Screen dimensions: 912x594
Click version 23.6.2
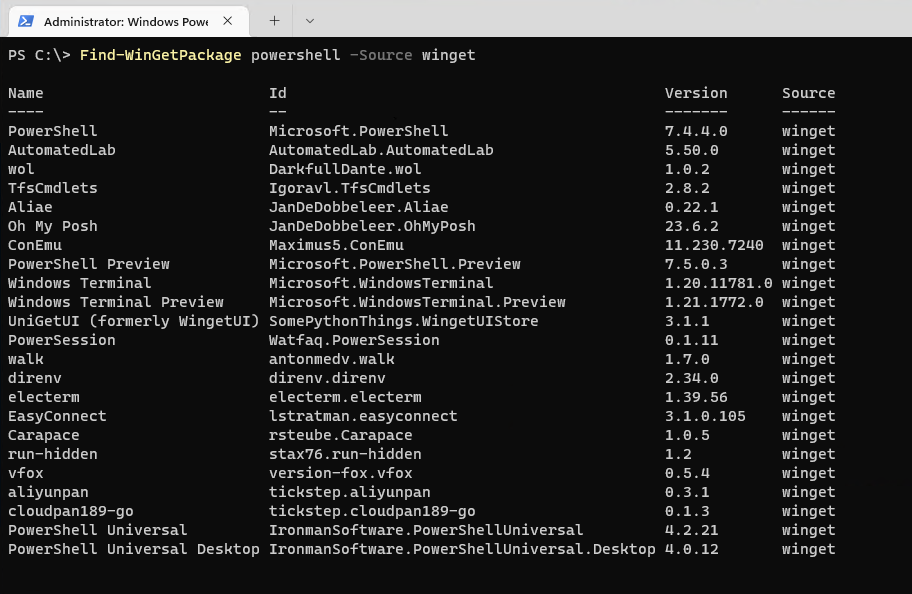pos(692,226)
